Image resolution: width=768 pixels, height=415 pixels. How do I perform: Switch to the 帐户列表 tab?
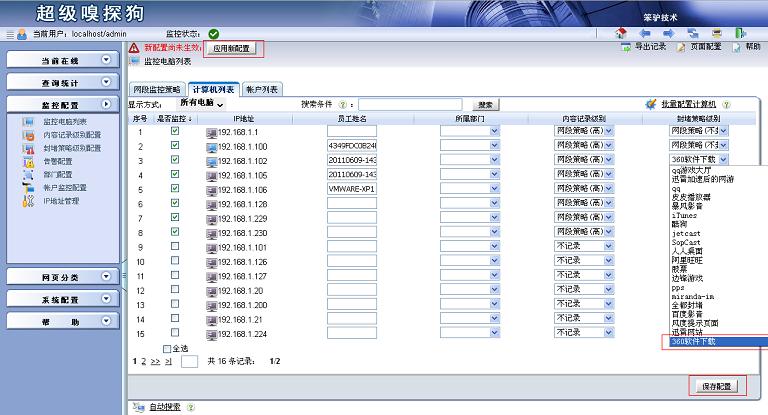[x=263, y=88]
